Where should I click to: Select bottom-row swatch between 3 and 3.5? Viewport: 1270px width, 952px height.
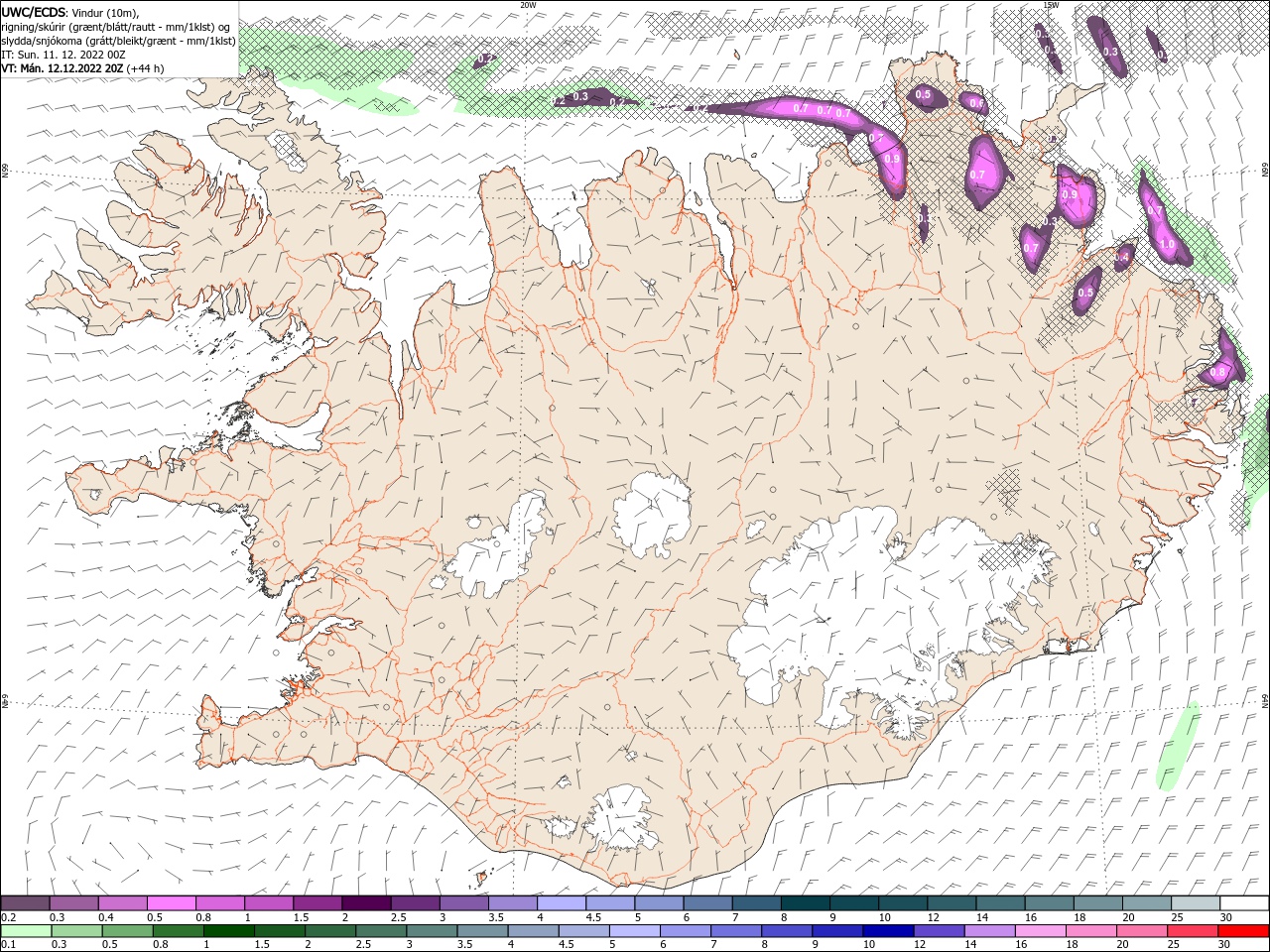432,931
